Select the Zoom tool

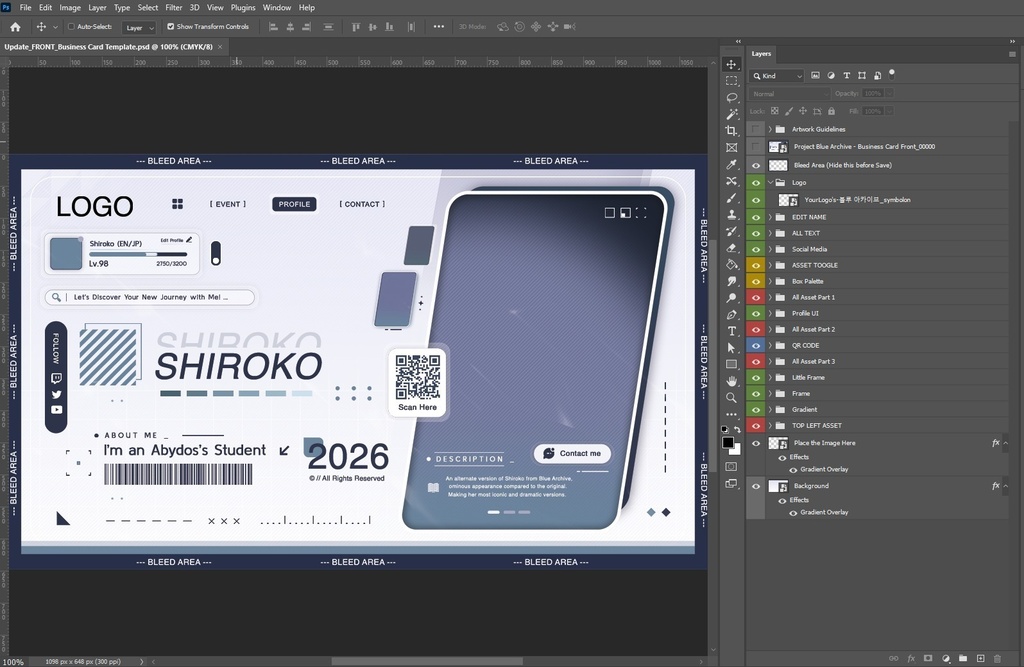tap(731, 398)
